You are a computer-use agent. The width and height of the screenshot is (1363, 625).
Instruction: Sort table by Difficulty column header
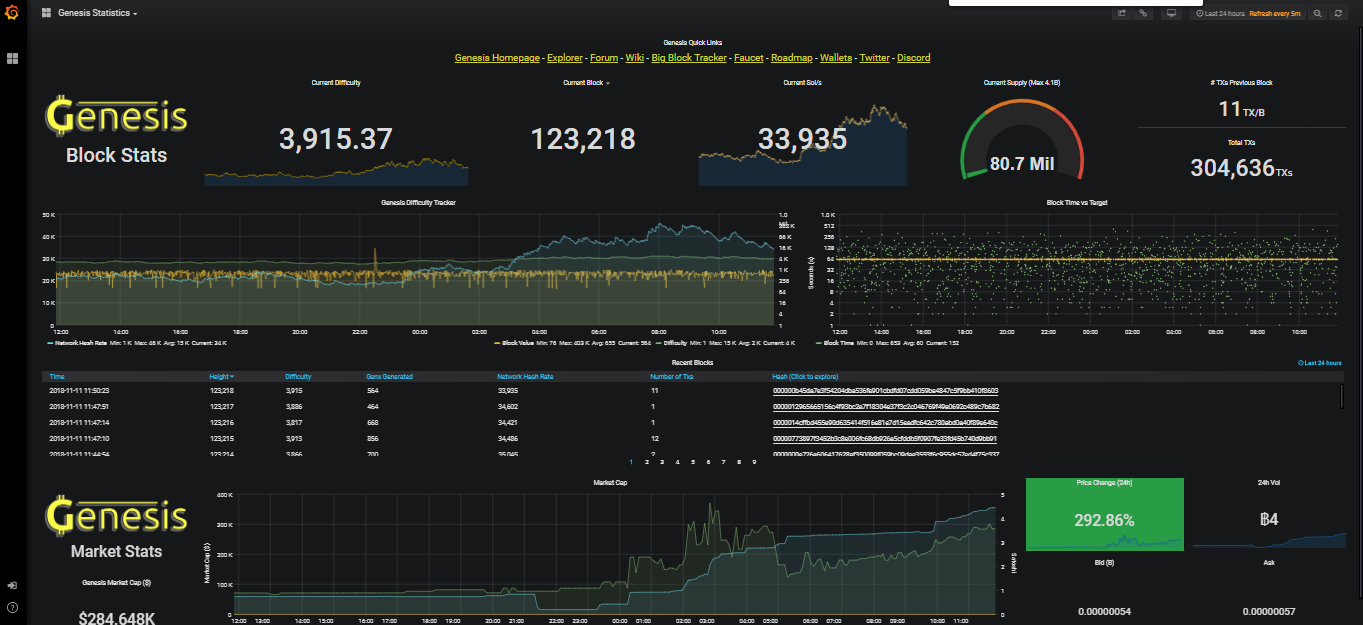(298, 377)
